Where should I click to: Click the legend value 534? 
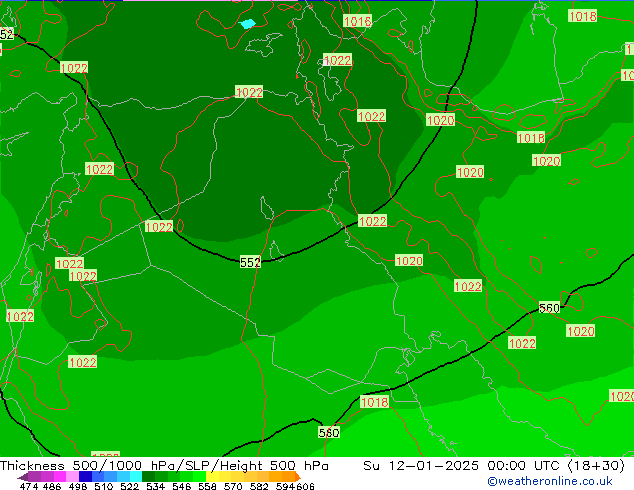point(155,486)
